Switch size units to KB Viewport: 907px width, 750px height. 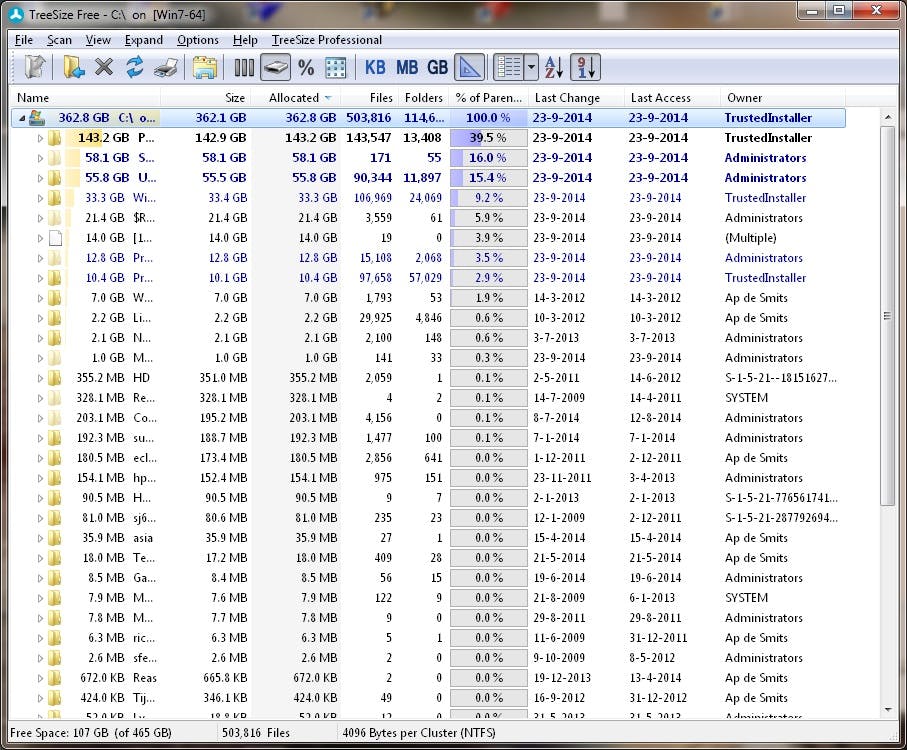click(x=375, y=67)
